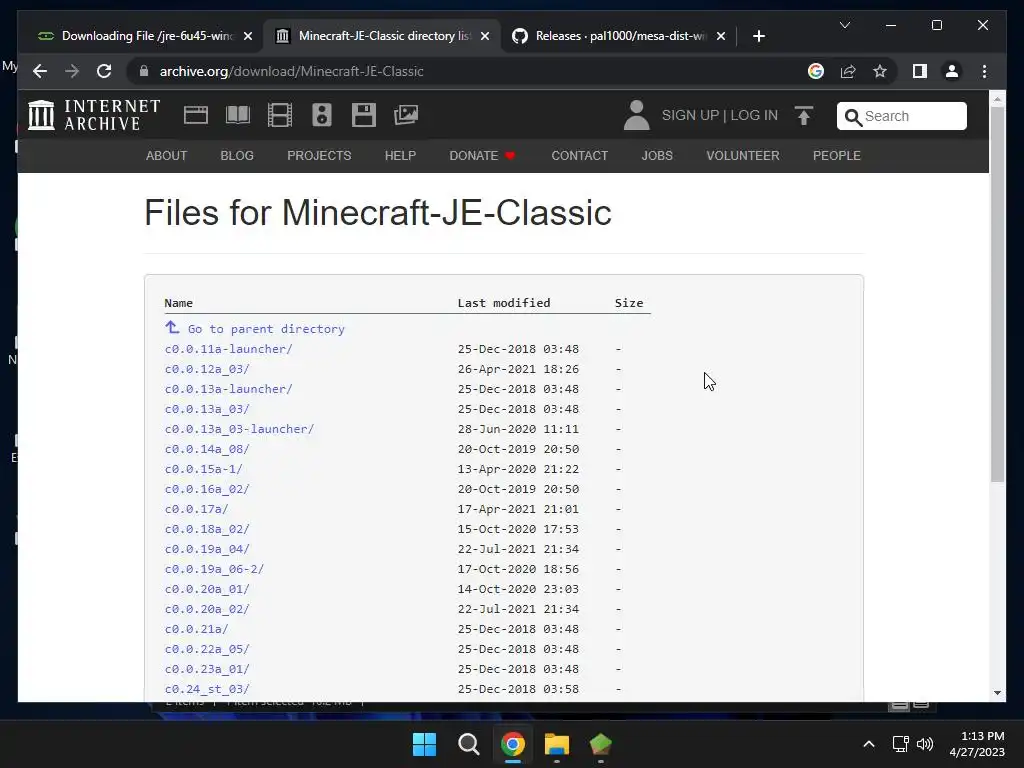This screenshot has width=1024, height=768.
Task: Open Windows taskbar search
Action: coord(468,744)
